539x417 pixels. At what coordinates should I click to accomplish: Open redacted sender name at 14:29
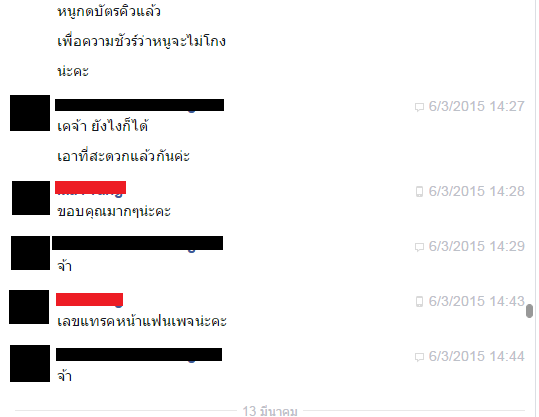click(x=138, y=243)
